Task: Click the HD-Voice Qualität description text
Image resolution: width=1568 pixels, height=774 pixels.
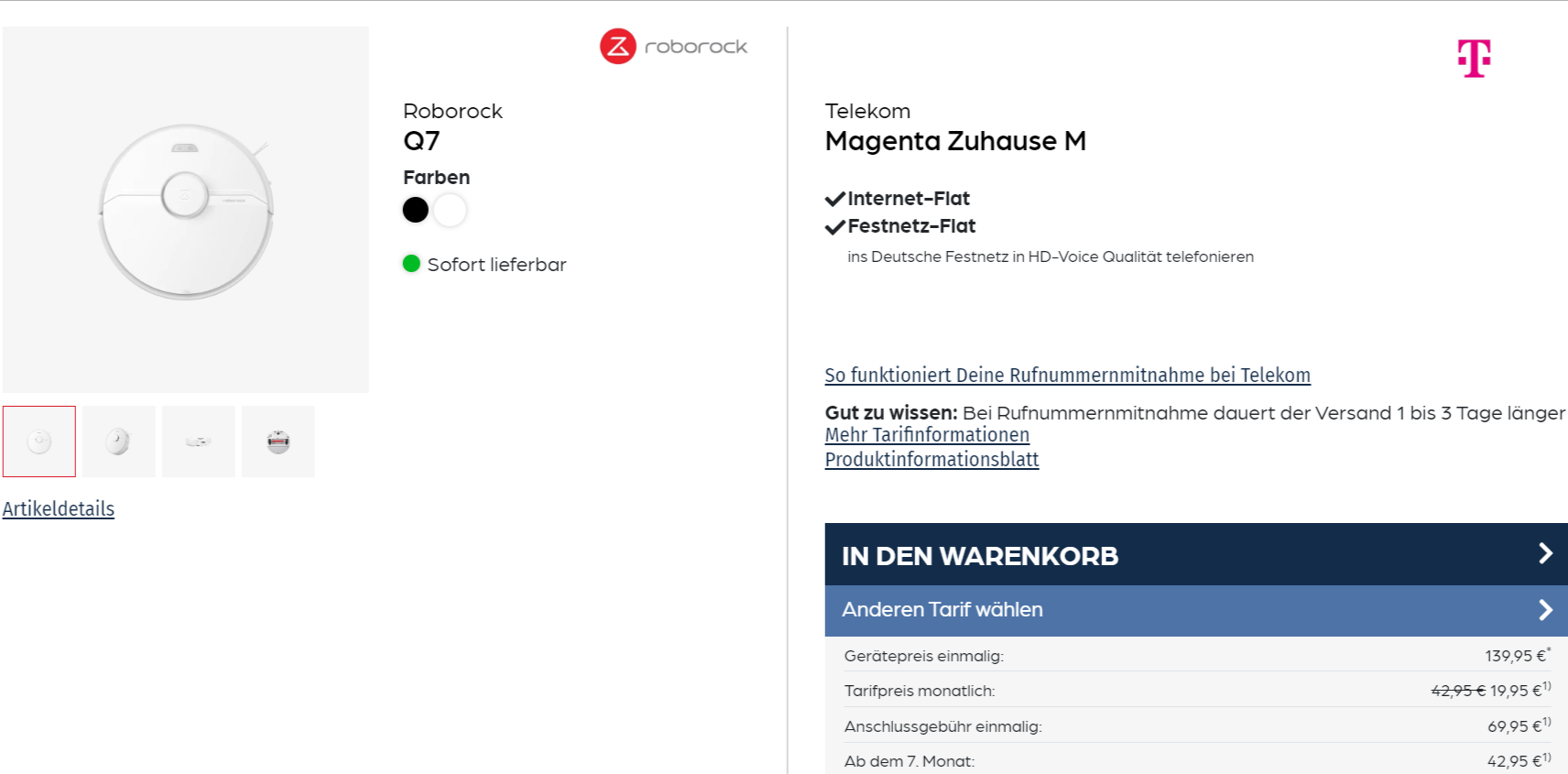Action: tap(1051, 257)
